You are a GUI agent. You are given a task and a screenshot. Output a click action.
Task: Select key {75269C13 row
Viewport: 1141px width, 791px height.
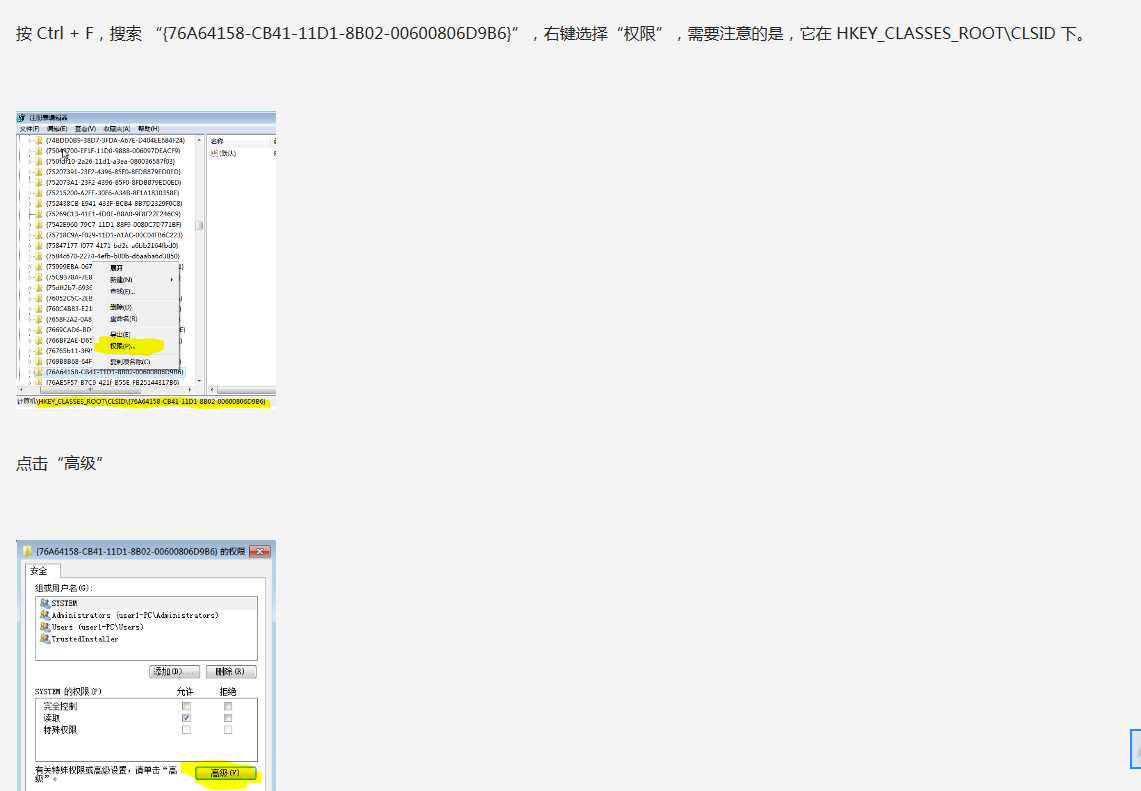coord(113,214)
